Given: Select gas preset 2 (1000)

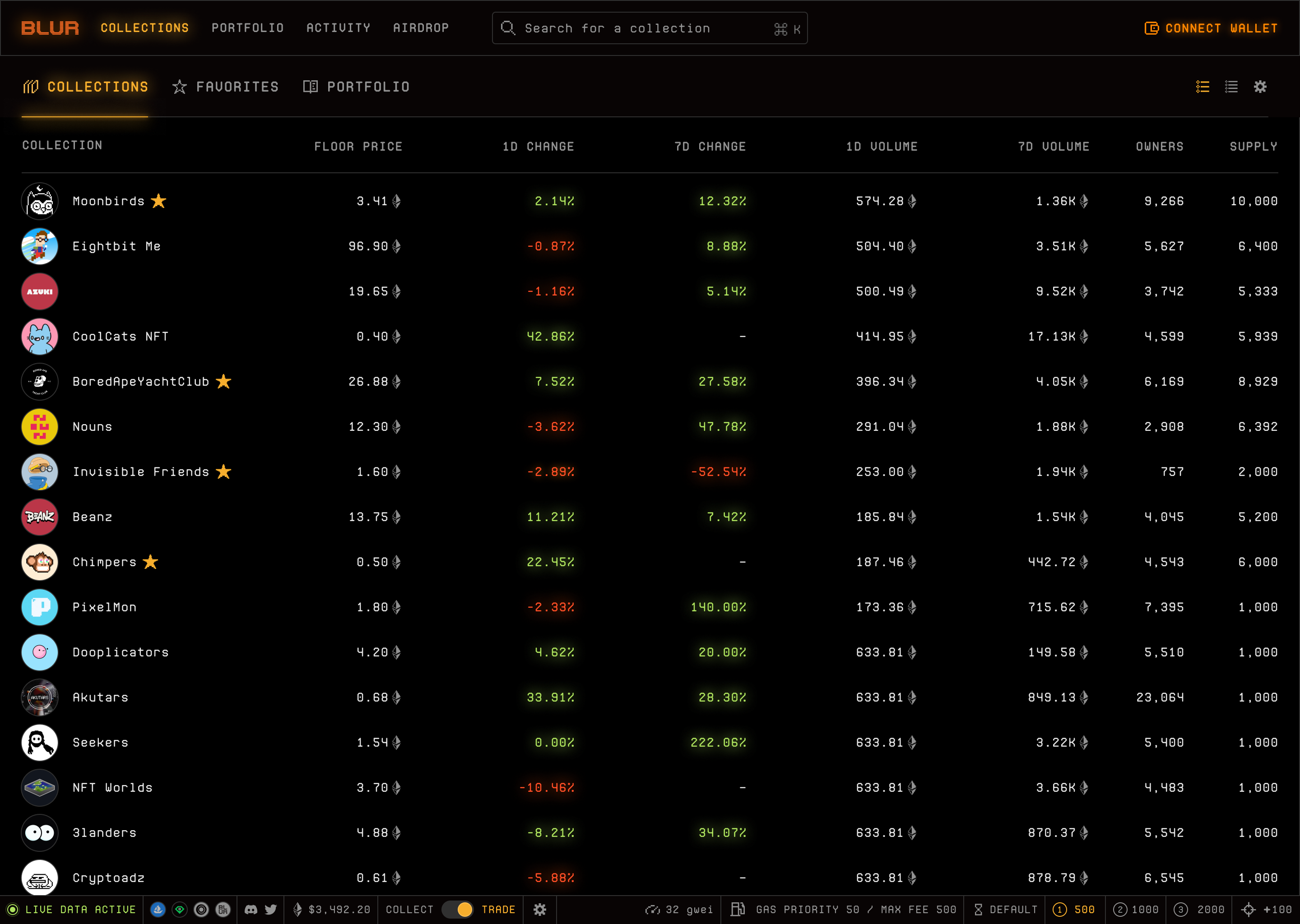Looking at the screenshot, I should coord(1136,909).
